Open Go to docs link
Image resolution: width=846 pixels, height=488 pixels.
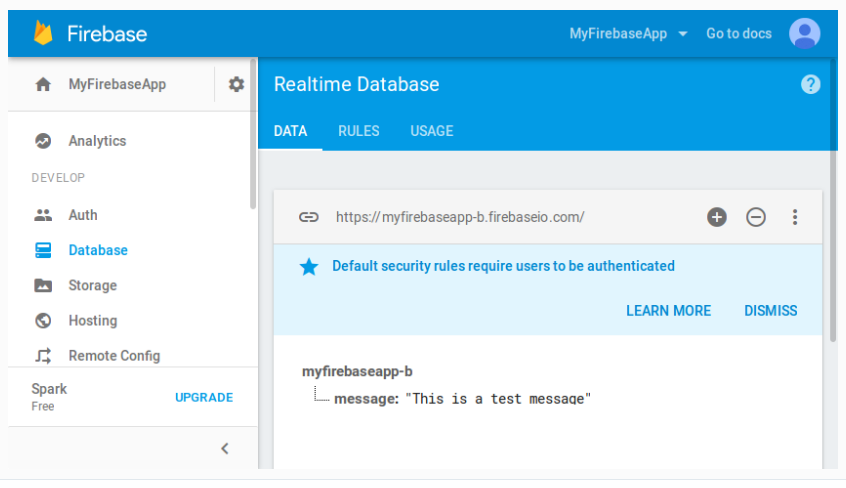click(738, 33)
